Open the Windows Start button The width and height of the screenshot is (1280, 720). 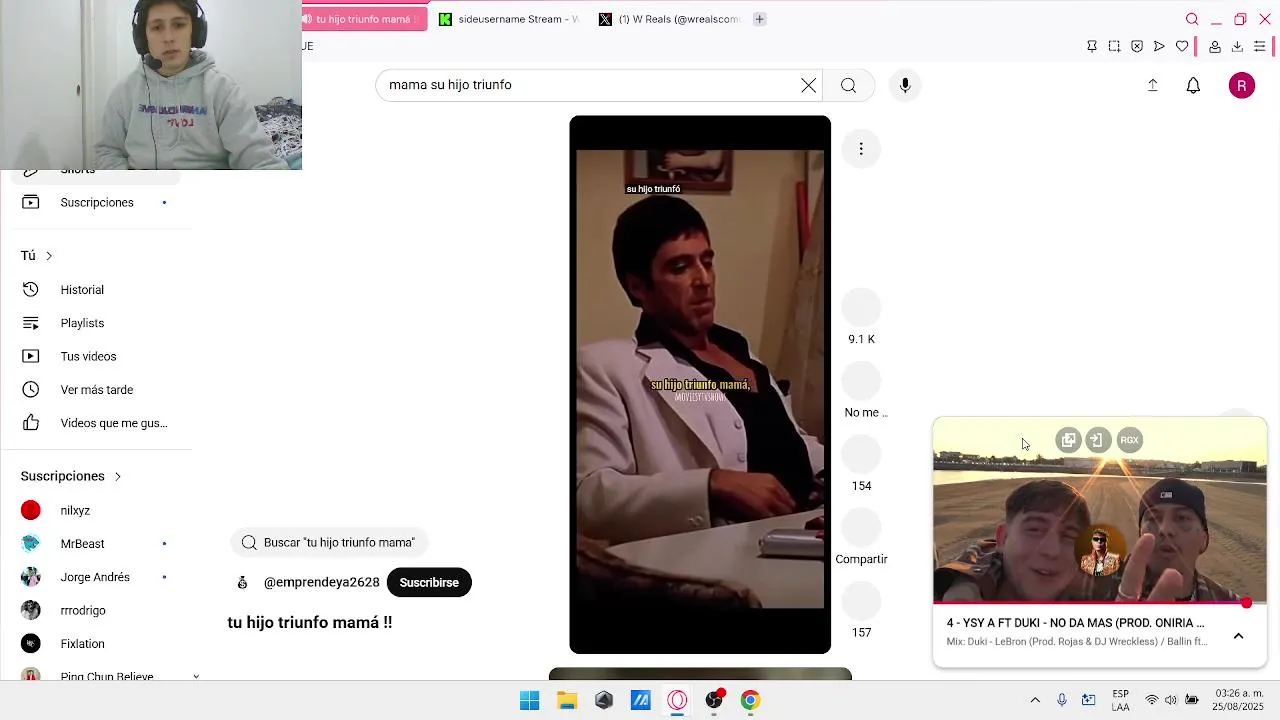pos(529,701)
